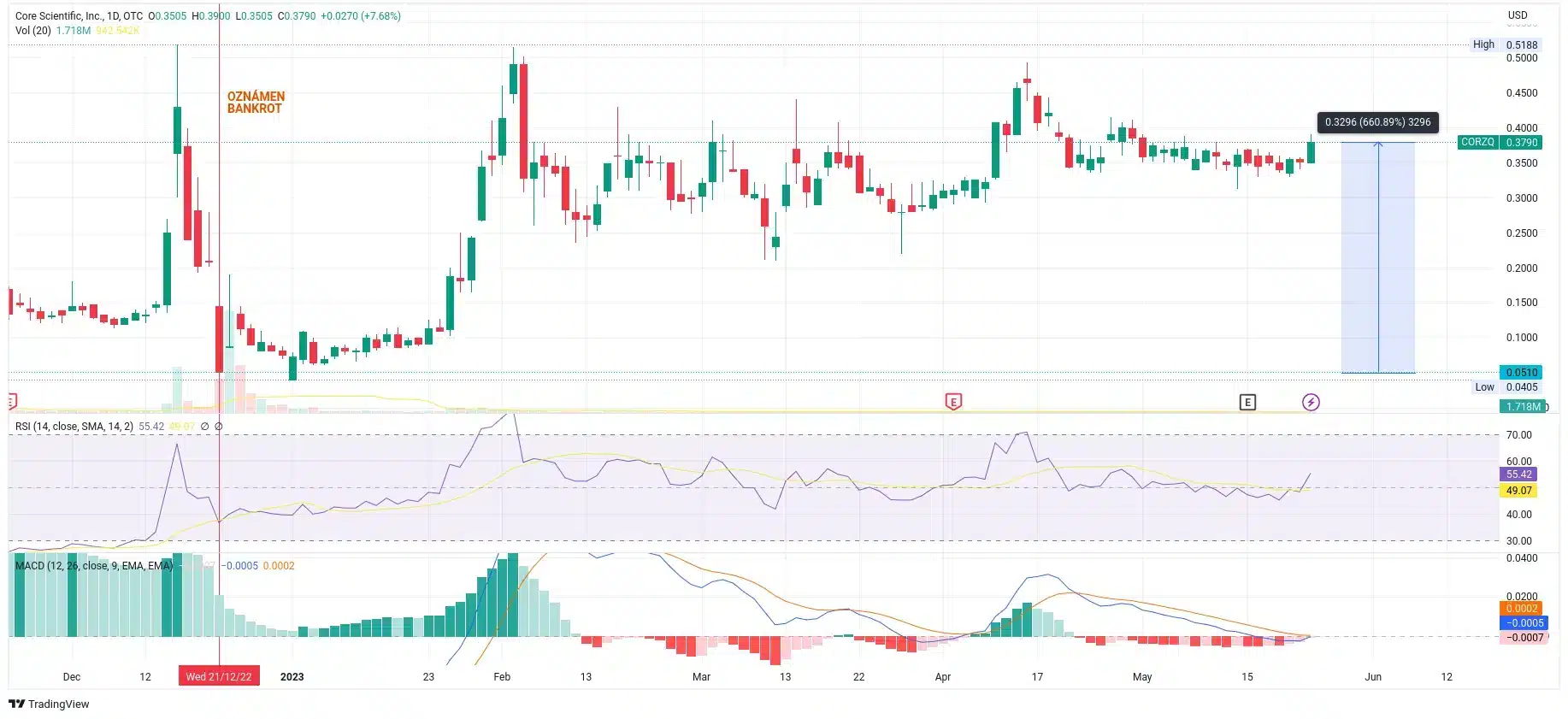Click the orange 0.0002 MACD axis label
1568x719 pixels.
pos(1521,609)
